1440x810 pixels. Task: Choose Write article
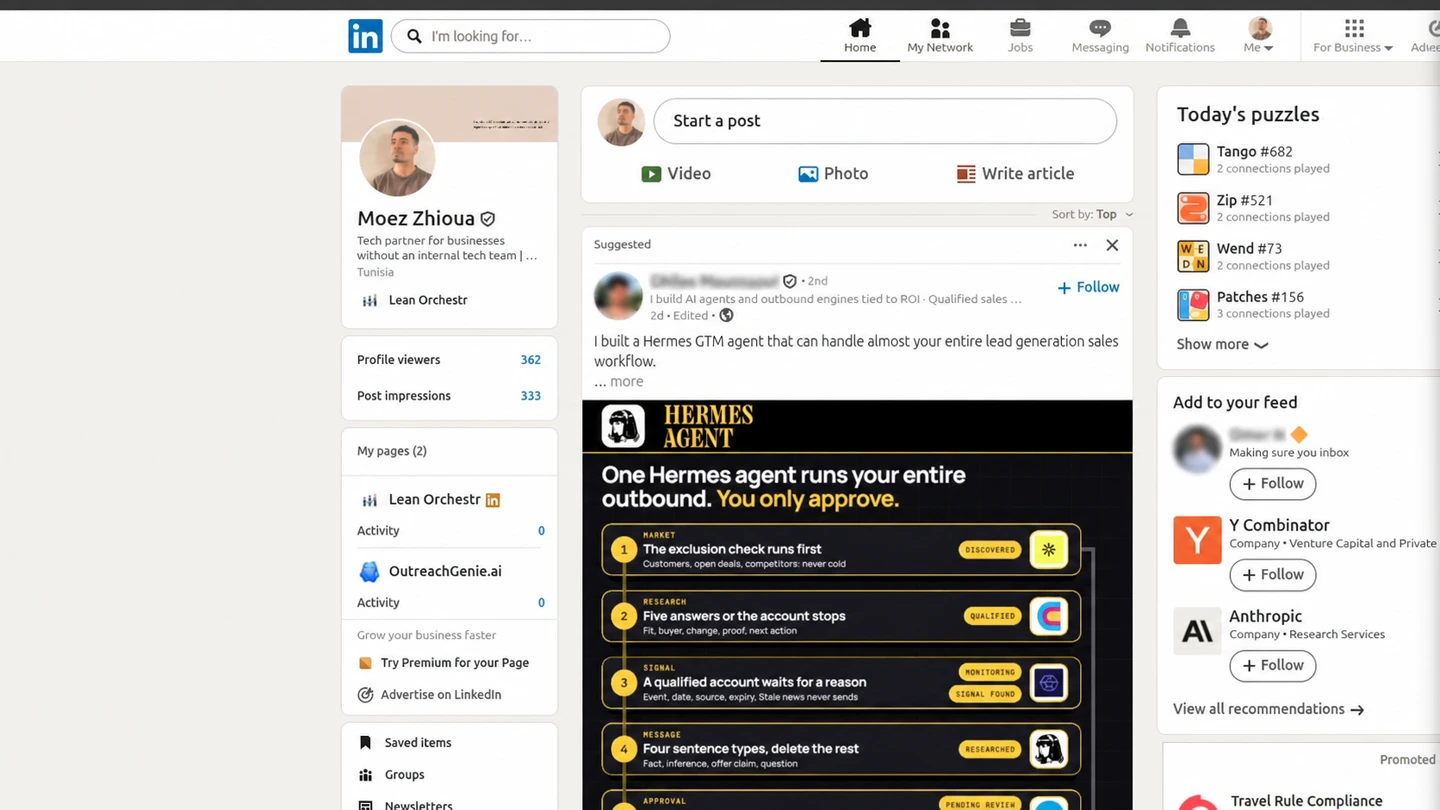click(x=1015, y=174)
